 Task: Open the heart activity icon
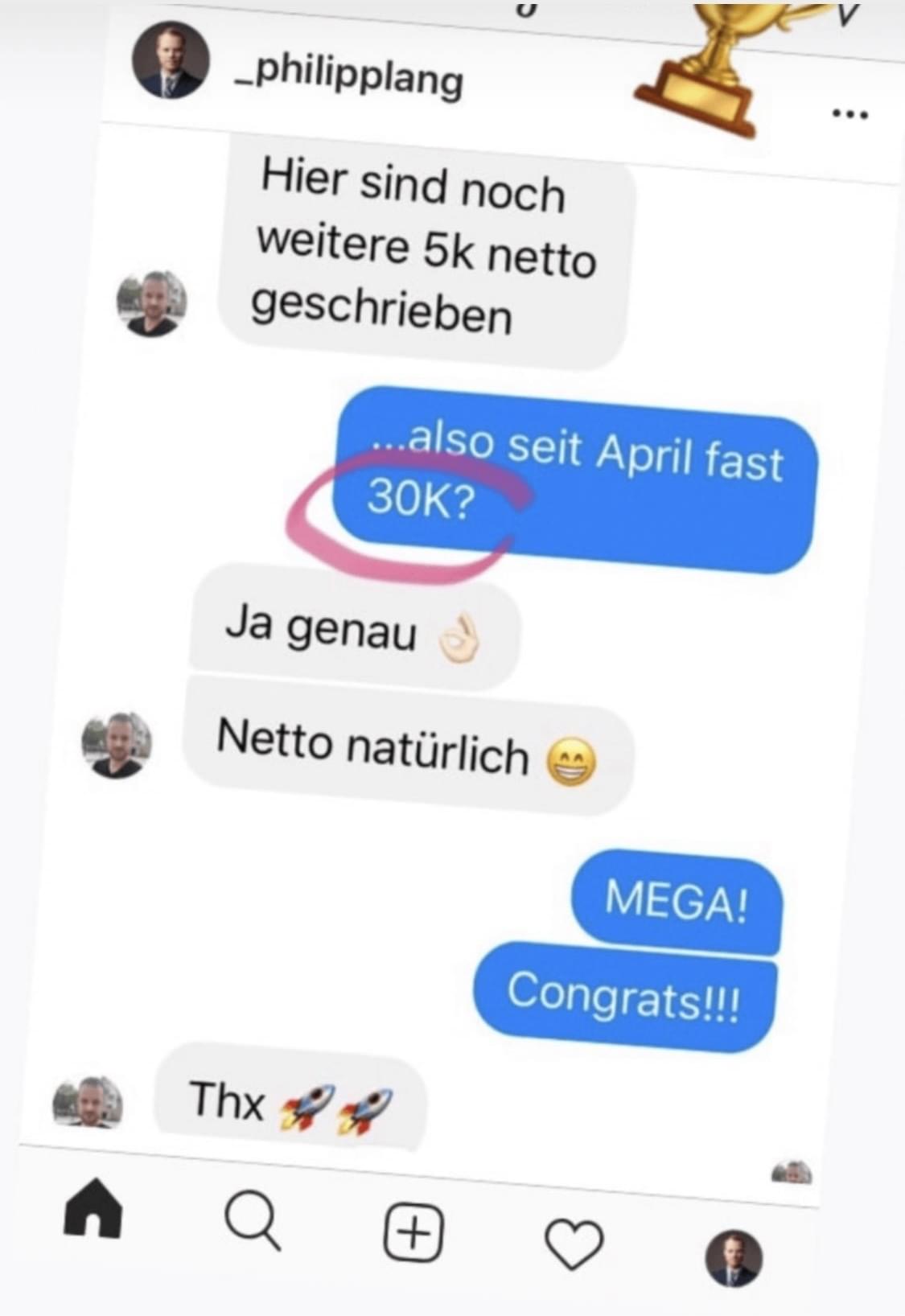point(574,1244)
